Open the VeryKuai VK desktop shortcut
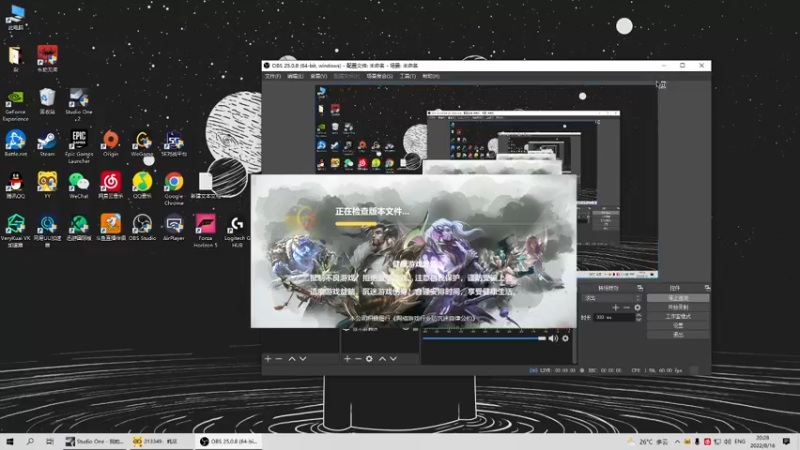Screen dimensions: 800x450 (x=15, y=231)
